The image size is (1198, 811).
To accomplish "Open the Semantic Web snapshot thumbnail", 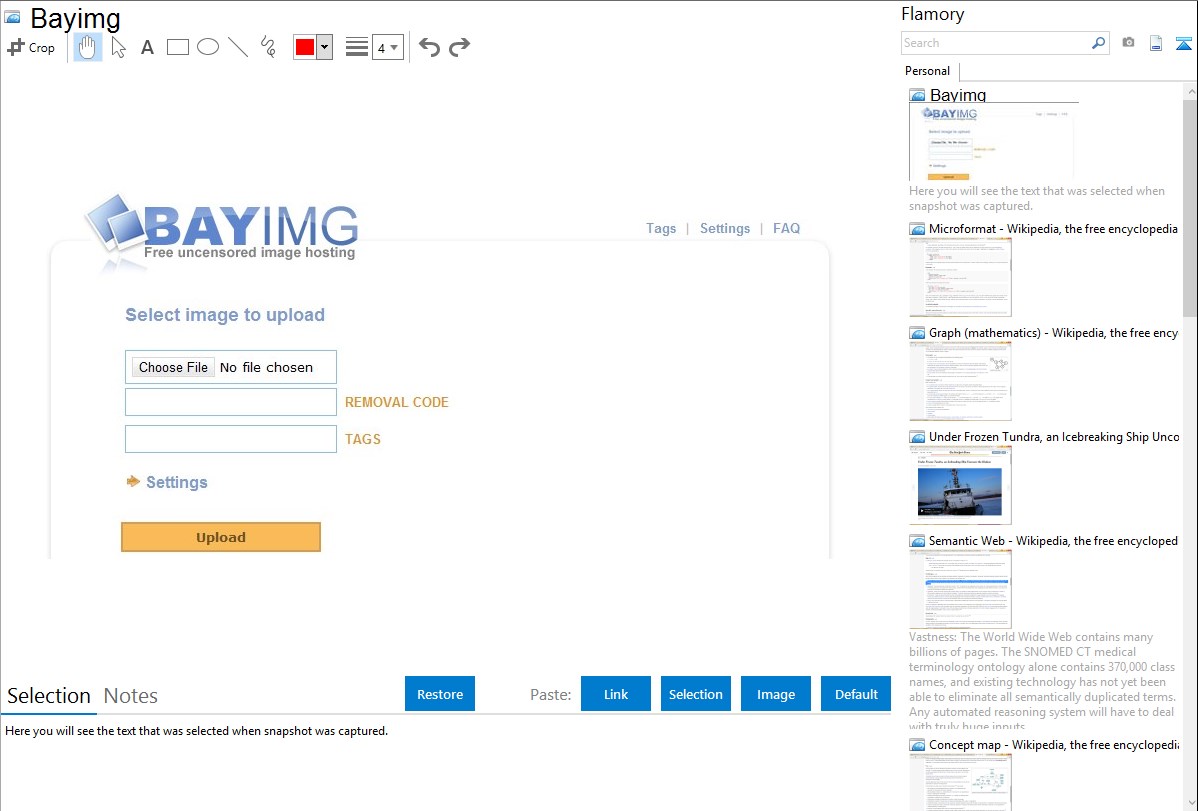I will tap(960, 589).
